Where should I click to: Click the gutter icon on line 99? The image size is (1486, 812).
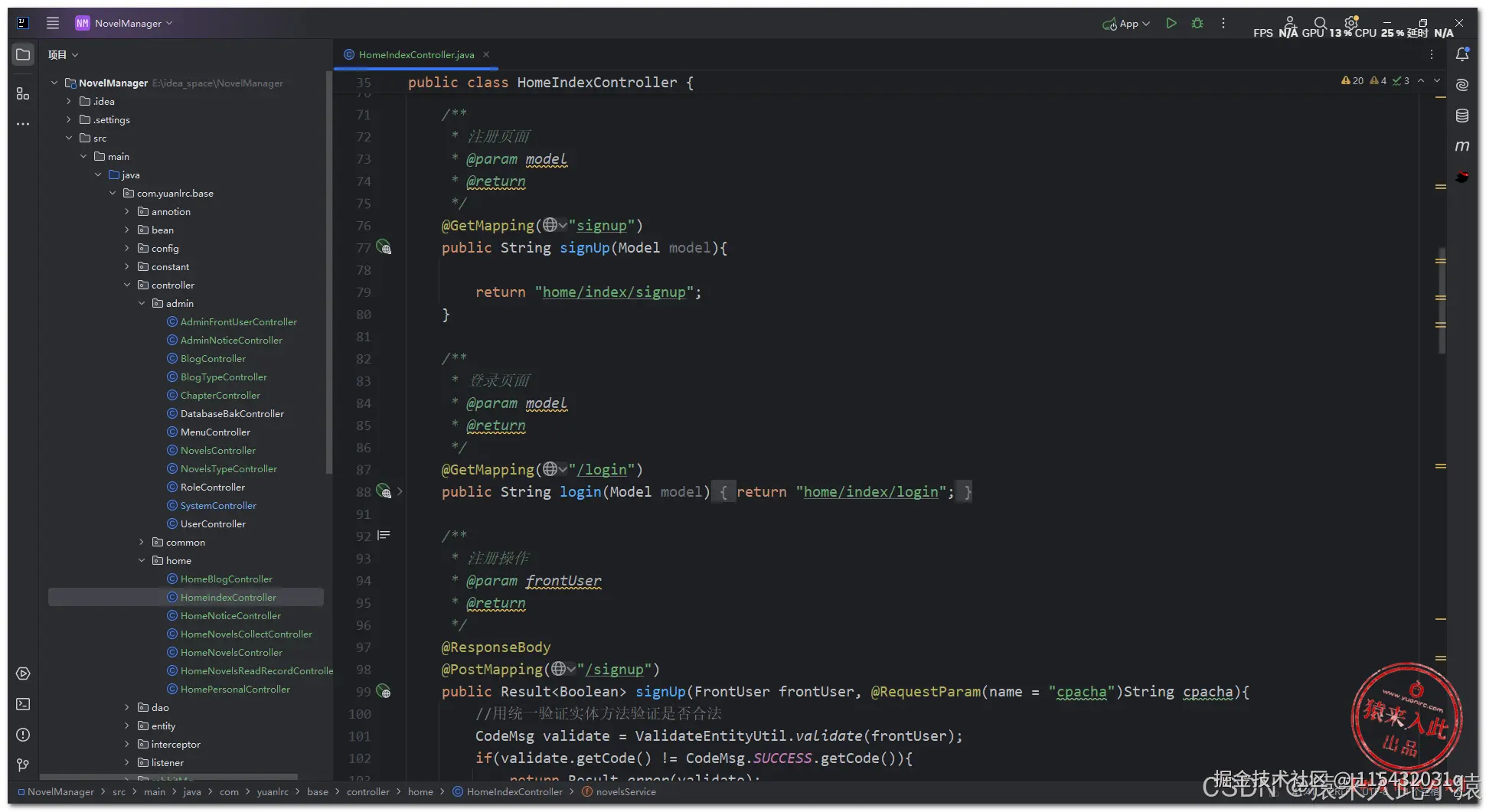pos(384,692)
